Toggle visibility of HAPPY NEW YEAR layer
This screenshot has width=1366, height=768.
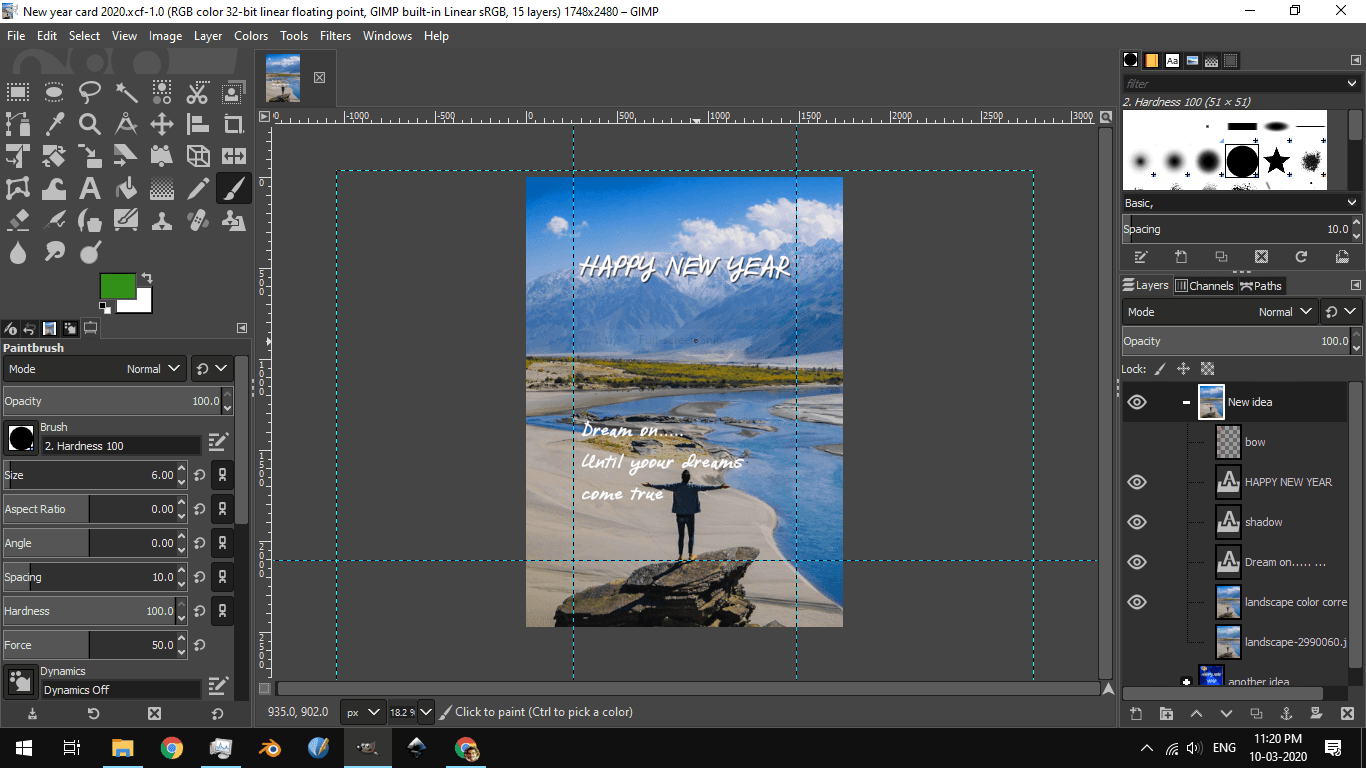[1136, 481]
